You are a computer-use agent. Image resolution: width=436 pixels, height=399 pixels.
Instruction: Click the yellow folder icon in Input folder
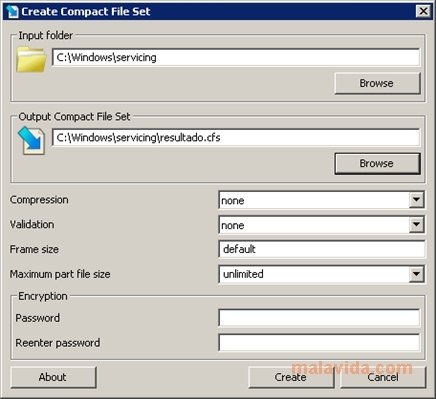31,59
